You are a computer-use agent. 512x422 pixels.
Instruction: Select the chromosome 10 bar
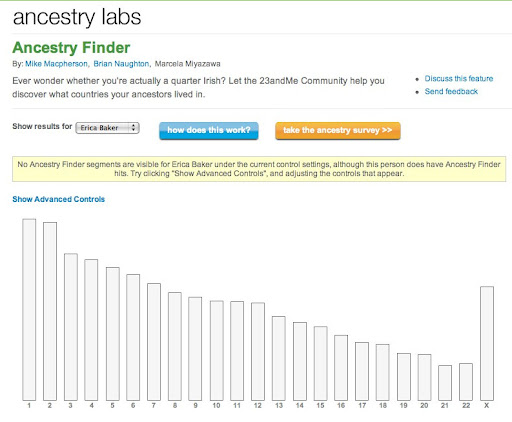point(217,351)
